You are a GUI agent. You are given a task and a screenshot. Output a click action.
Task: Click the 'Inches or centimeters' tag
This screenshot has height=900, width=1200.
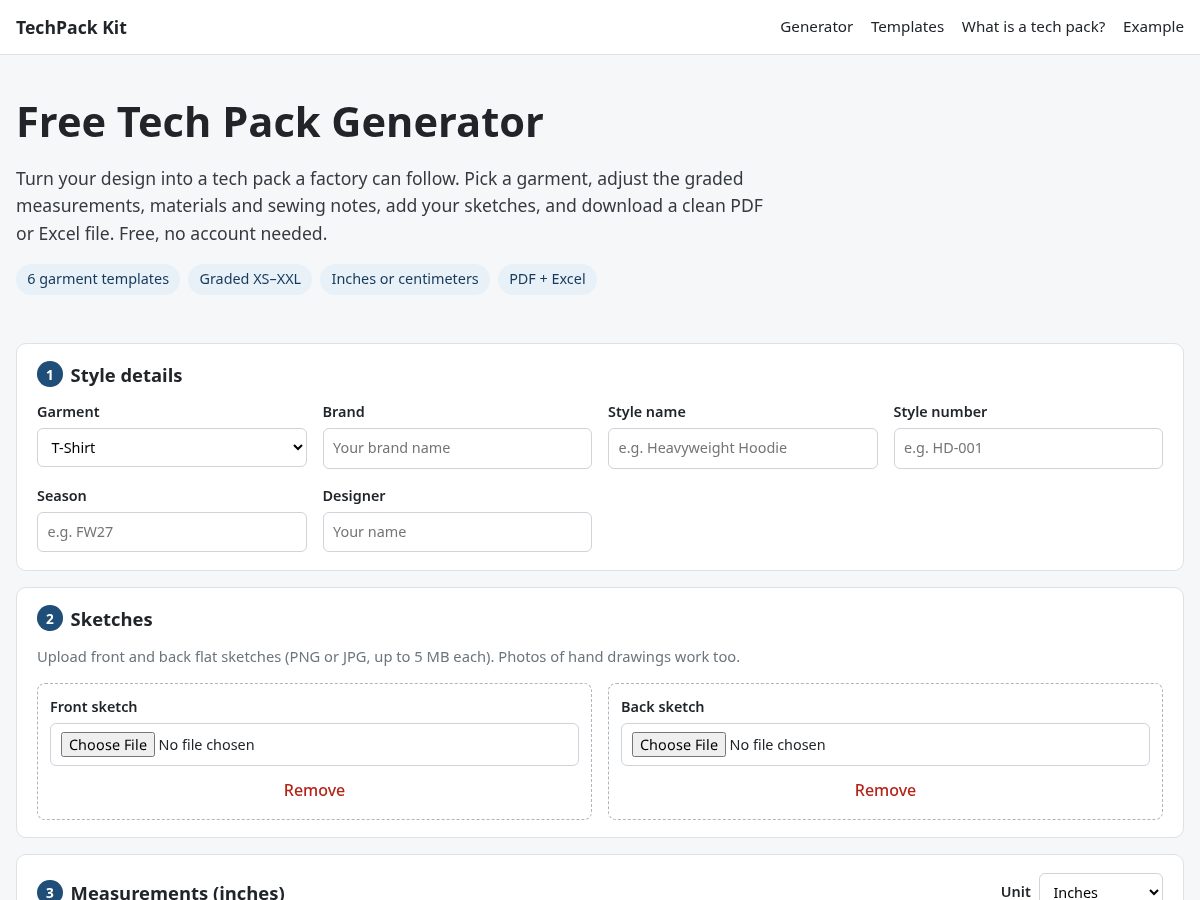point(405,279)
